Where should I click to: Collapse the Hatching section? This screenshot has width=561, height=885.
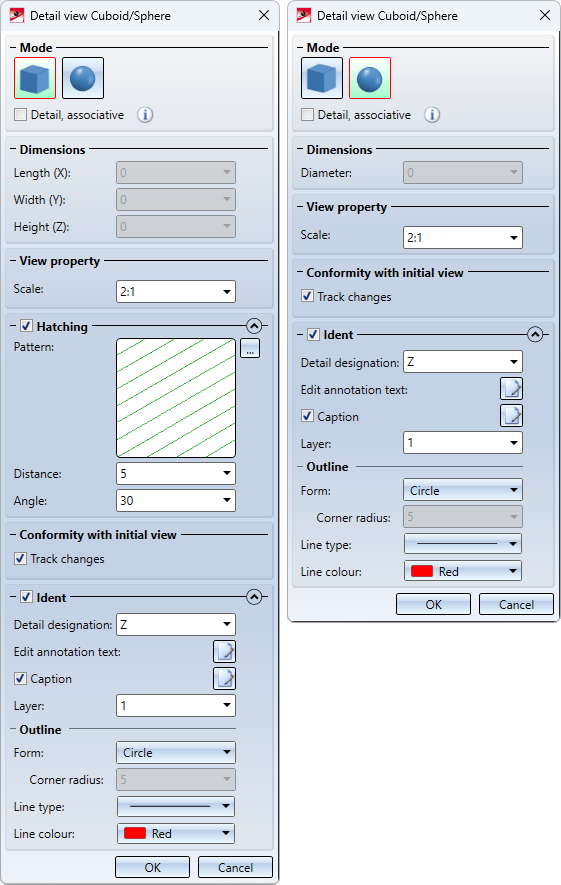255,326
